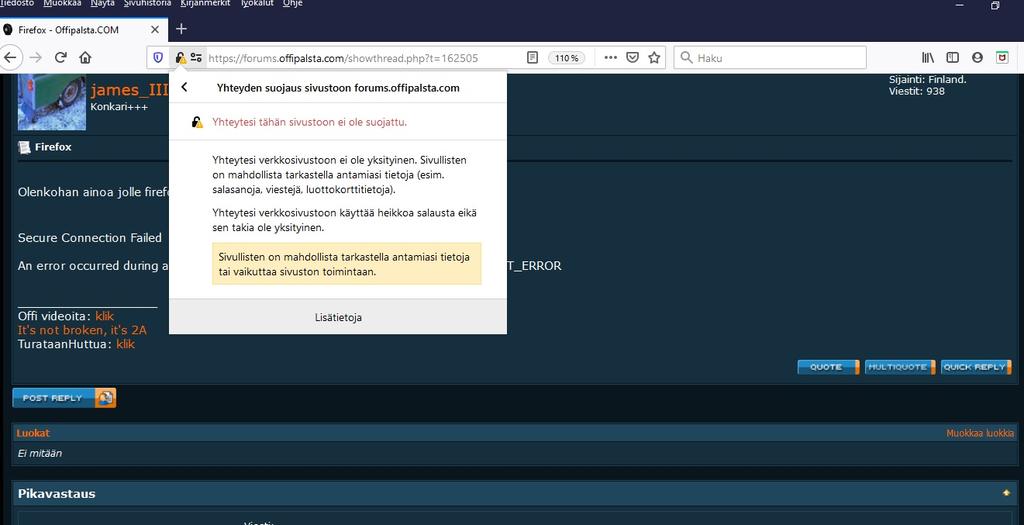Save the page to Pocket
Screen dimensions: 1024x525
pyautogui.click(x=632, y=57)
